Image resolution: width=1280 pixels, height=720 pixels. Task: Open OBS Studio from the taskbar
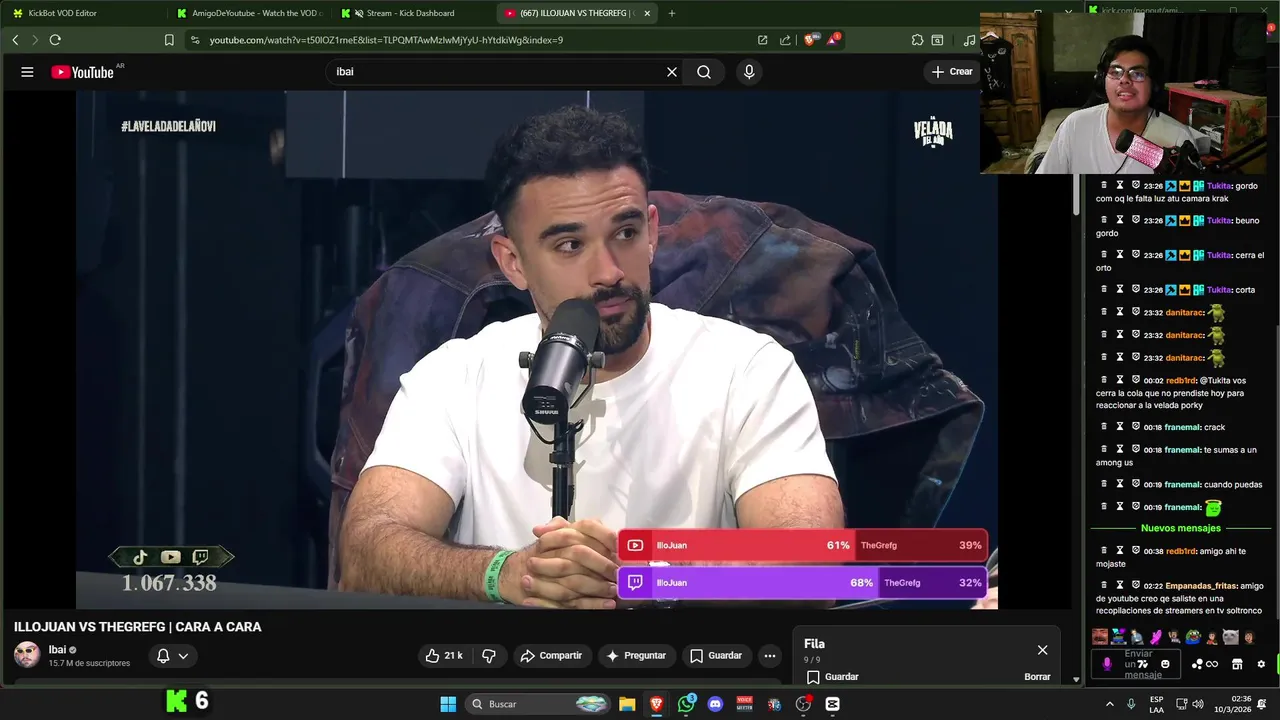point(803,704)
